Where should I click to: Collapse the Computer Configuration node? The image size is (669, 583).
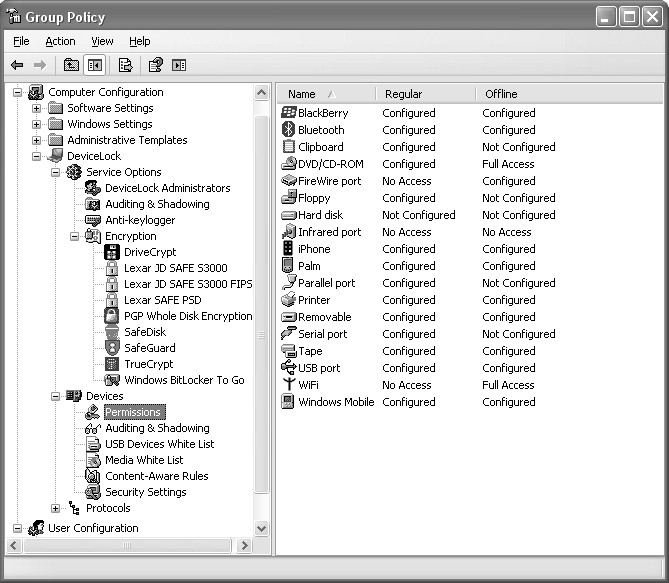coord(17,92)
